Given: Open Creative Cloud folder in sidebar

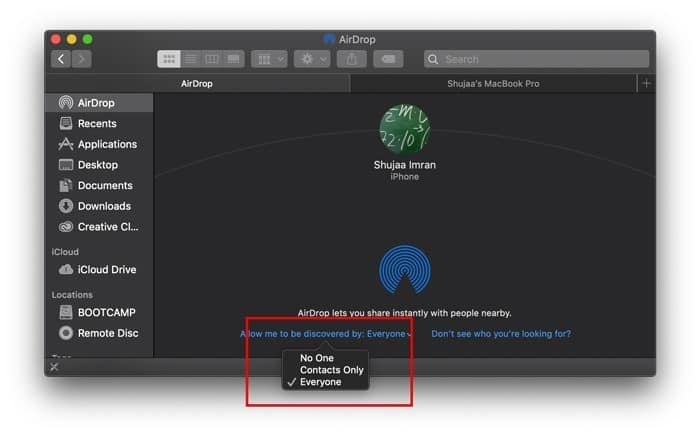Looking at the screenshot, I should click(x=99, y=227).
